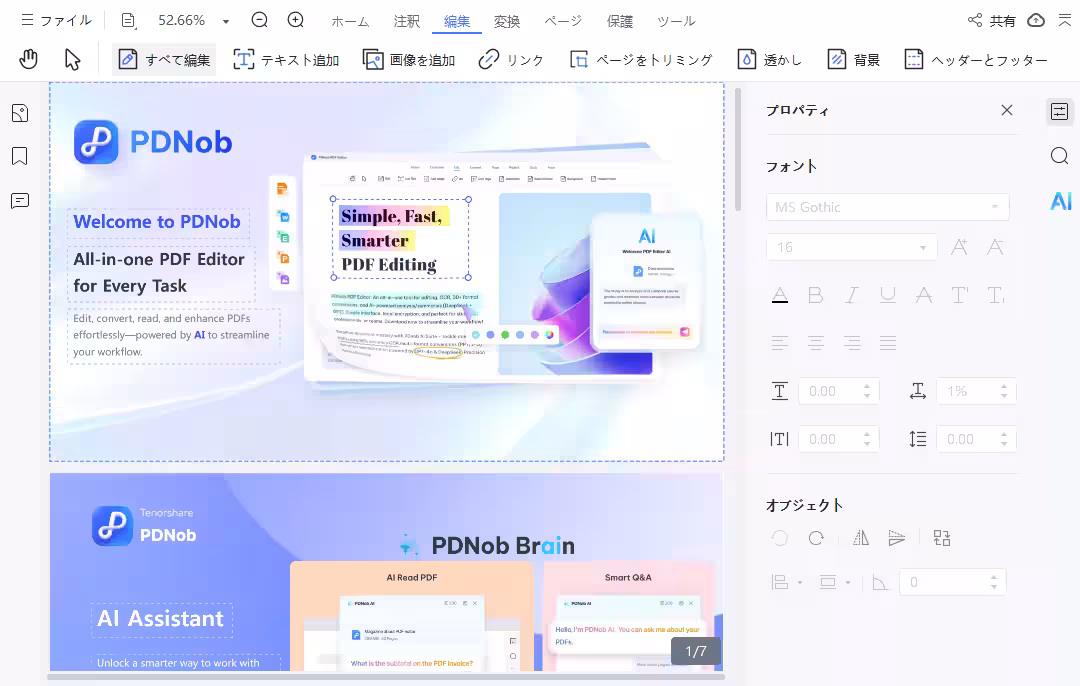Viewport: 1080px width, 686px height.
Task: Open the AI assistant panel
Action: tap(1060, 201)
